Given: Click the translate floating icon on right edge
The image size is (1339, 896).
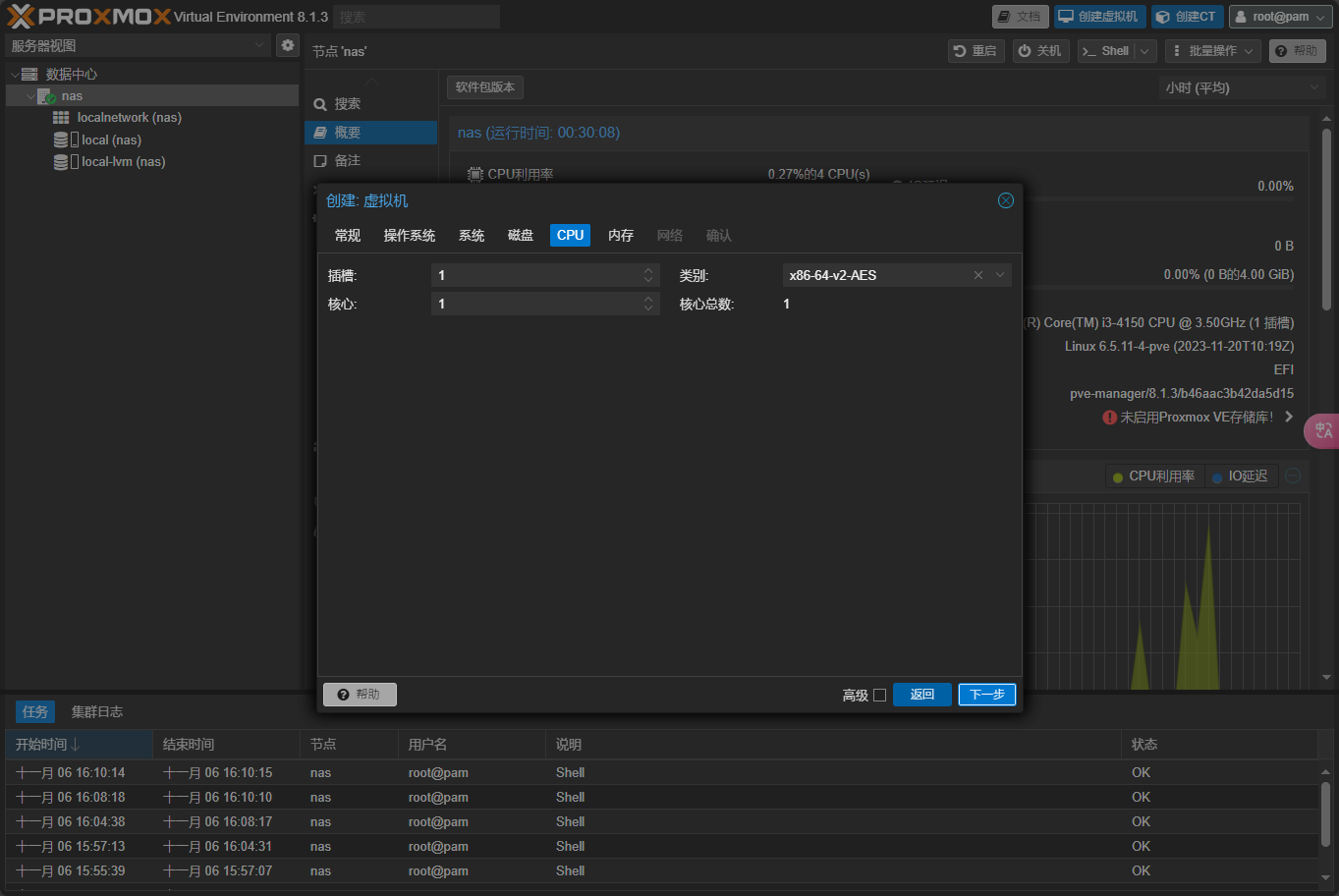Looking at the screenshot, I should point(1322,430).
